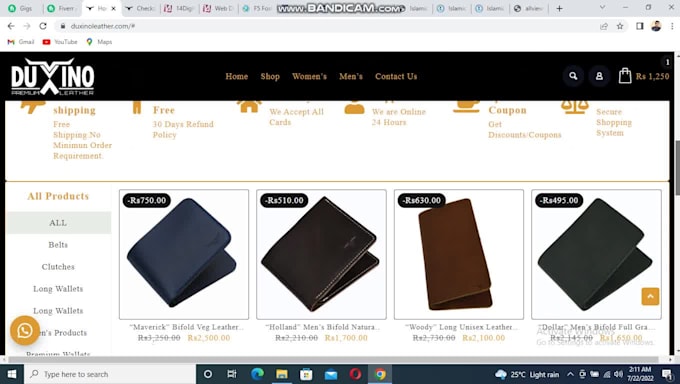This screenshot has height=384, width=680.
Task: Open File Explorer from taskbar
Action: [281, 374]
